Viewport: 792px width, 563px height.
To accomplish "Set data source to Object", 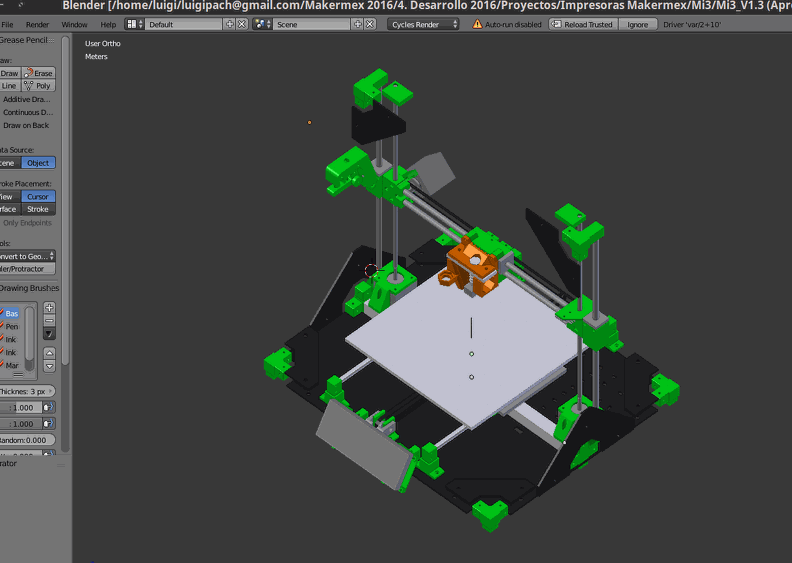I will [x=38, y=163].
